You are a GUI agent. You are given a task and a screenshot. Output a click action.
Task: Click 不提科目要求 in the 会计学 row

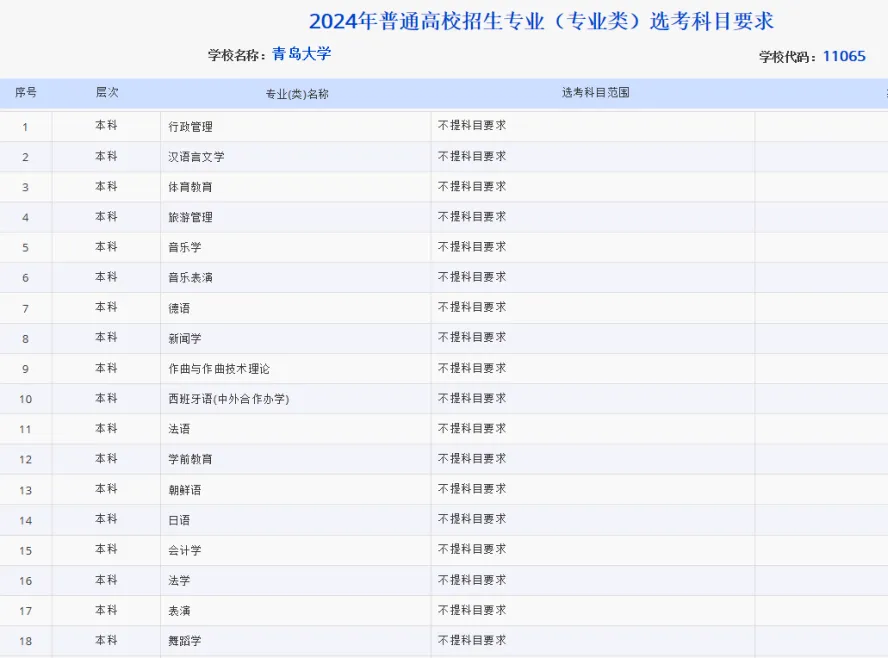(472, 549)
